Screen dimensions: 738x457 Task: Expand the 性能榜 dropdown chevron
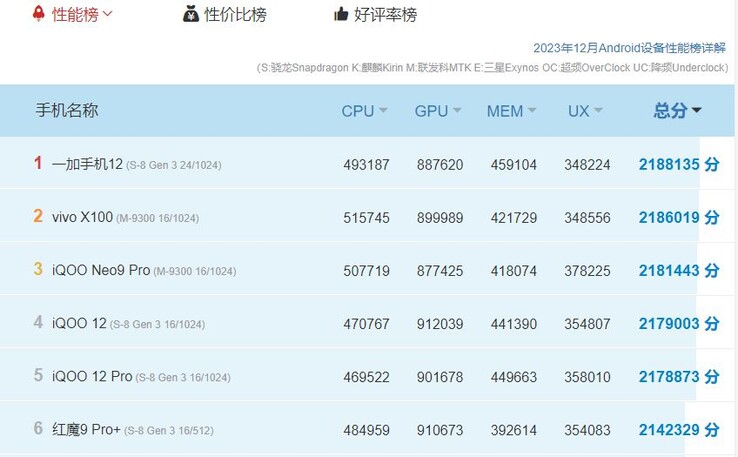108,14
